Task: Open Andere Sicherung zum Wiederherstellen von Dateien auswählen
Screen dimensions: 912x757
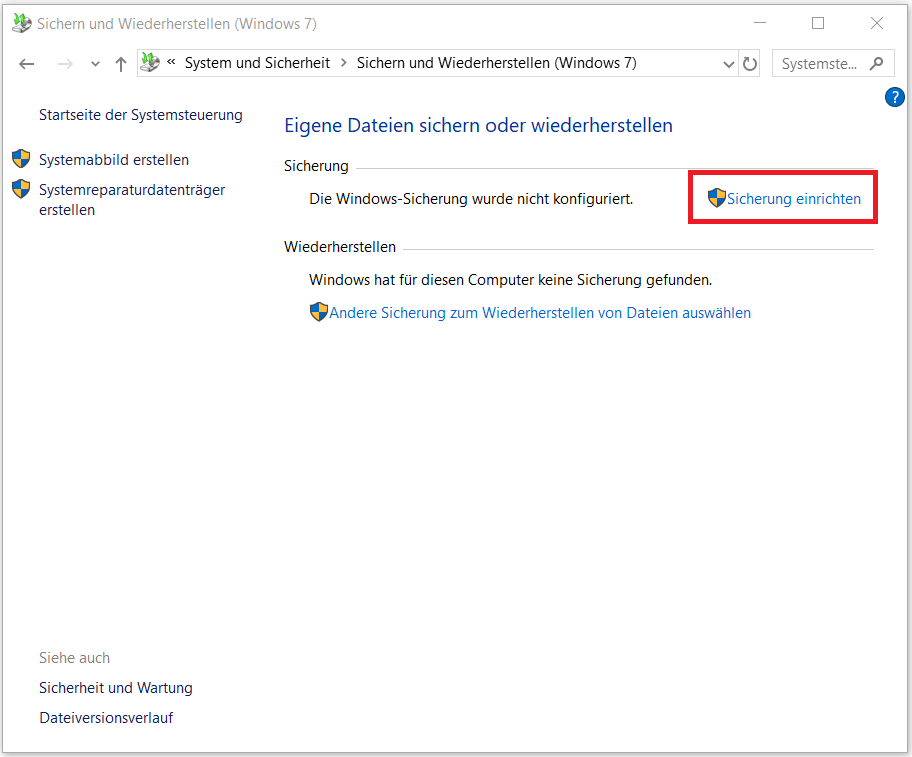Action: pyautogui.click(x=530, y=312)
